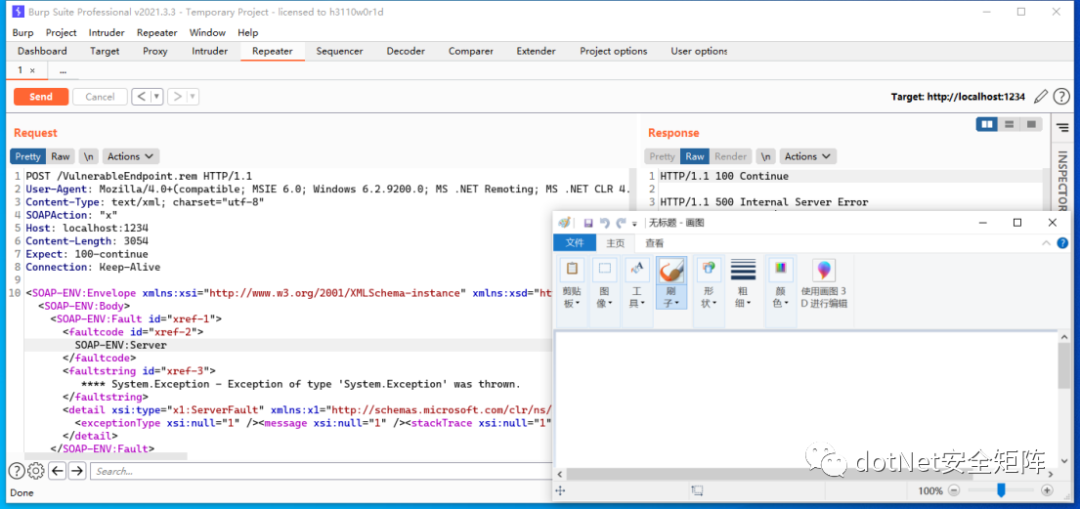The height and width of the screenshot is (509, 1080).
Task: Switch the Response view to Raw
Action: pyautogui.click(x=694, y=156)
